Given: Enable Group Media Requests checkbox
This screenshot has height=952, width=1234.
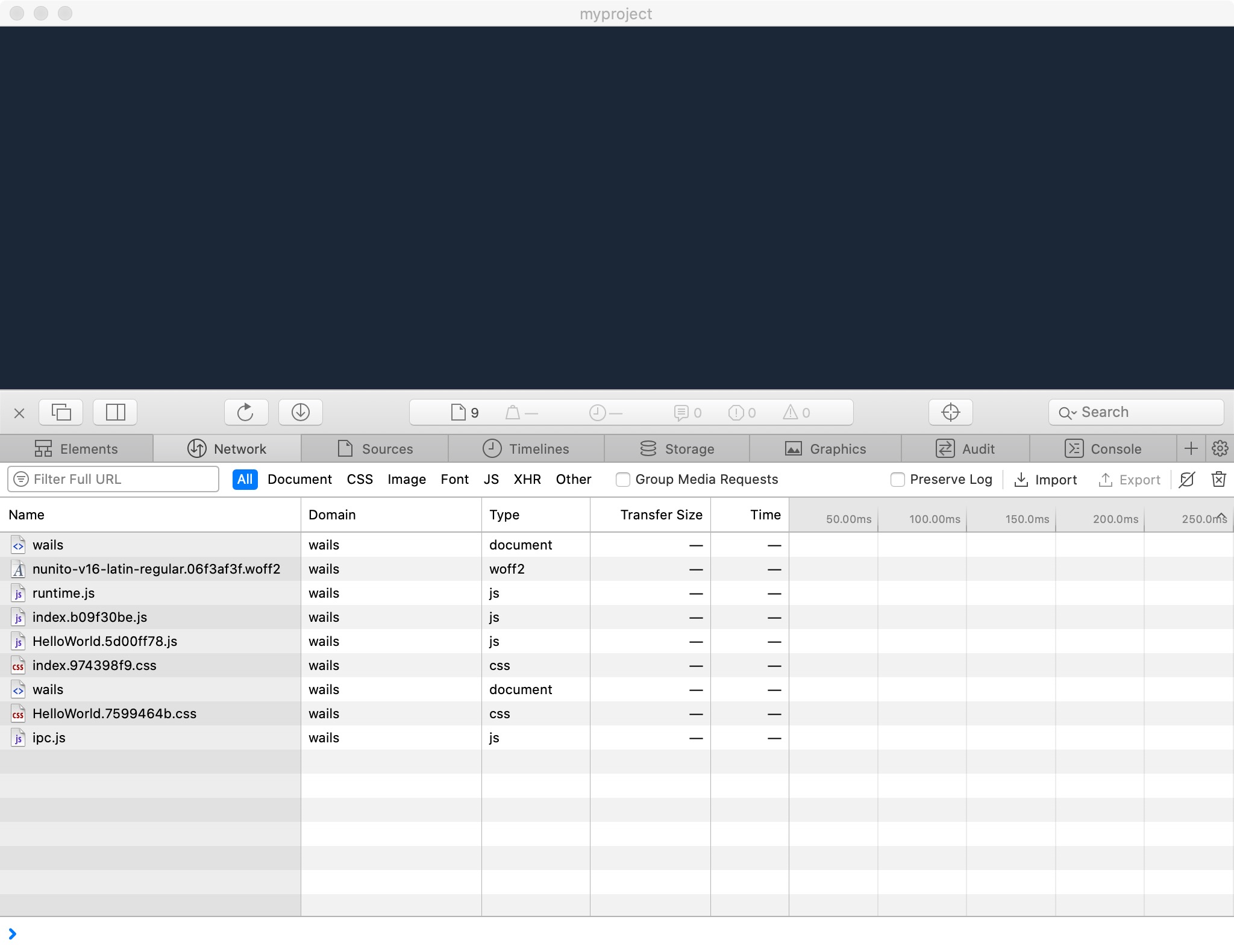Looking at the screenshot, I should (x=623, y=480).
